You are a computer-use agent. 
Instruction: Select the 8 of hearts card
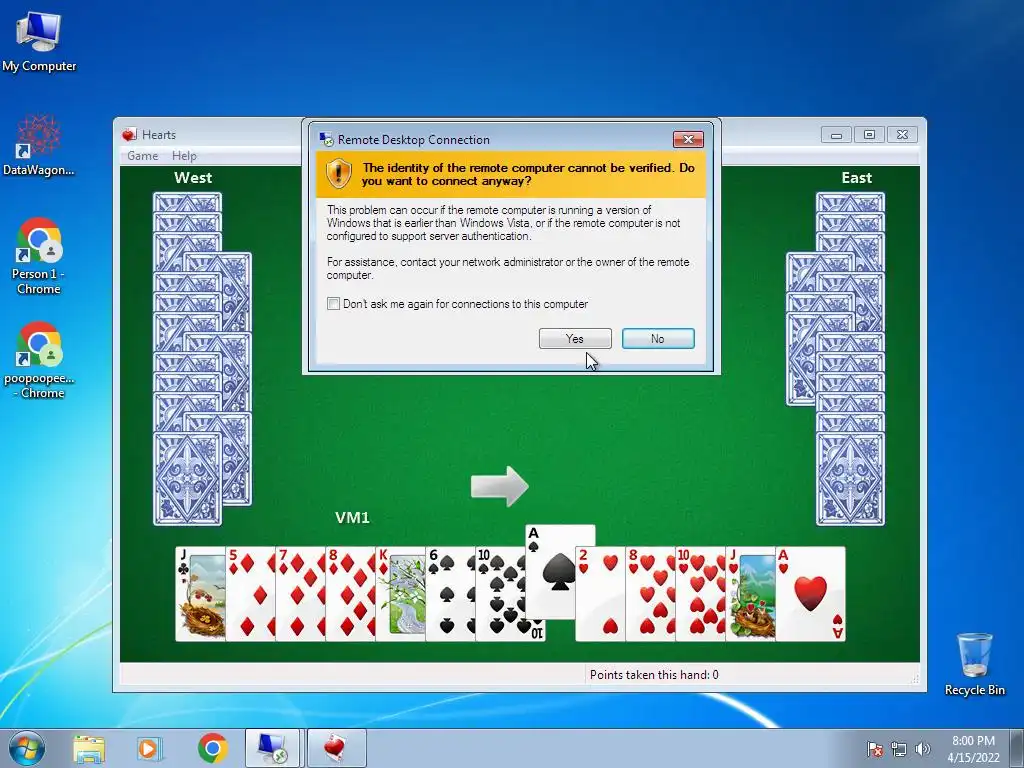[x=650, y=594]
